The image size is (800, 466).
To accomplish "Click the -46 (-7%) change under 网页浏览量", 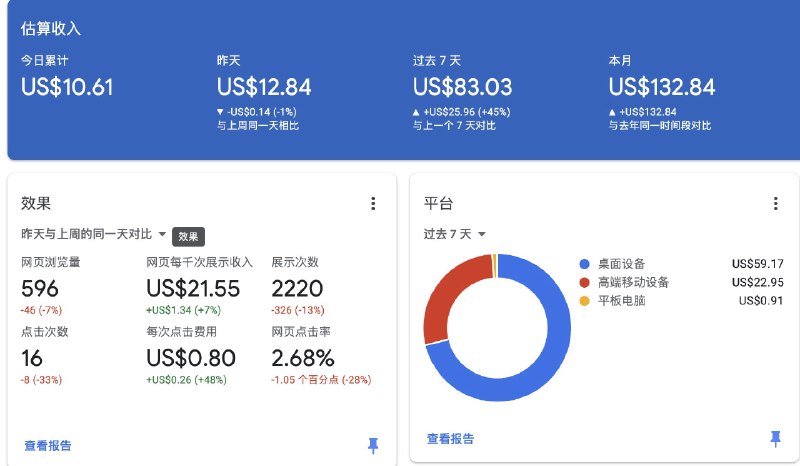I will point(41,310).
